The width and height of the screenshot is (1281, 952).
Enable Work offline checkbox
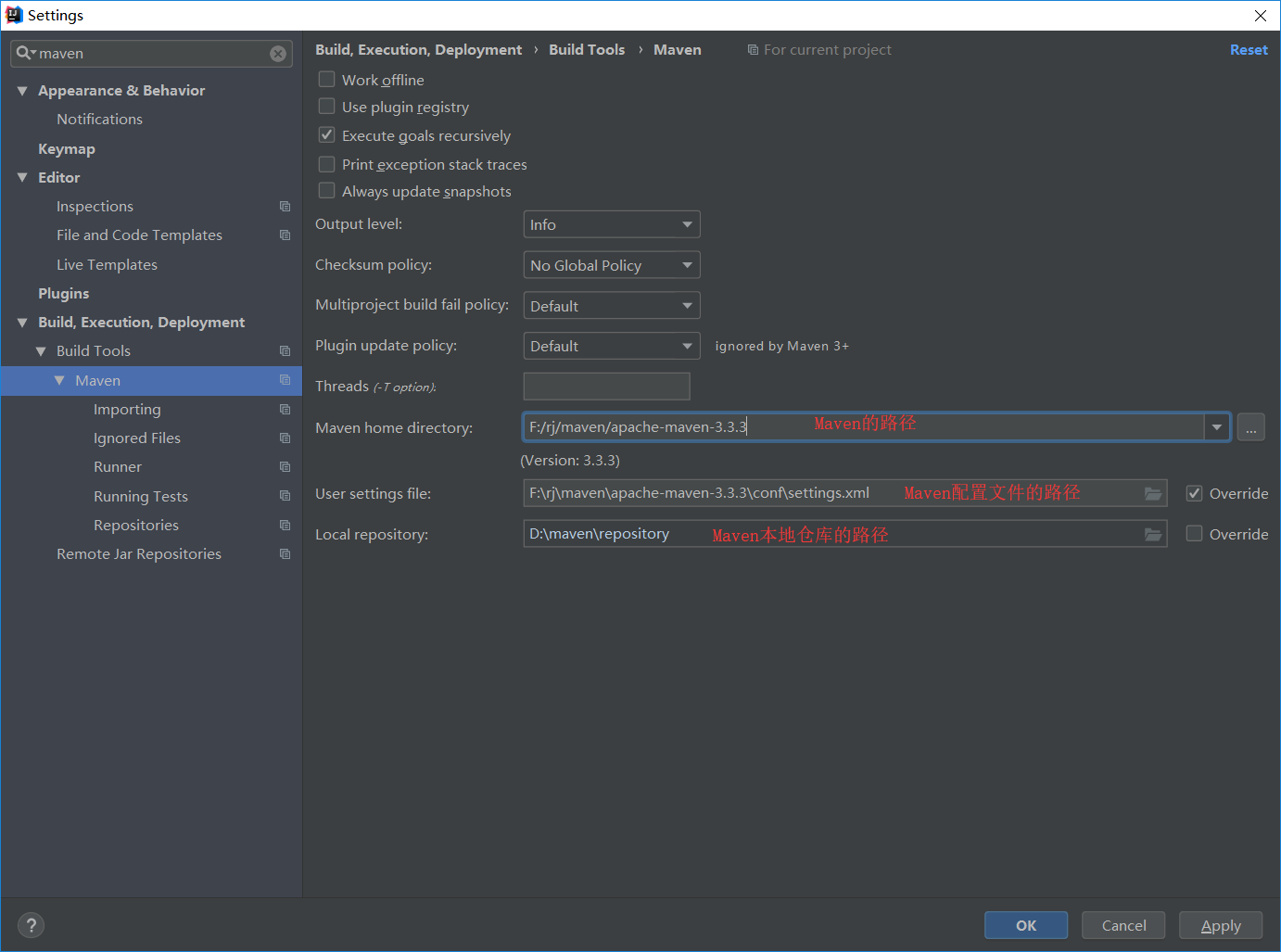(326, 79)
